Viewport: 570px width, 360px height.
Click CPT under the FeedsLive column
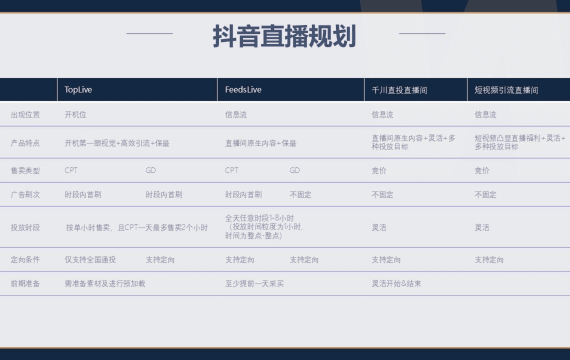click(x=232, y=170)
